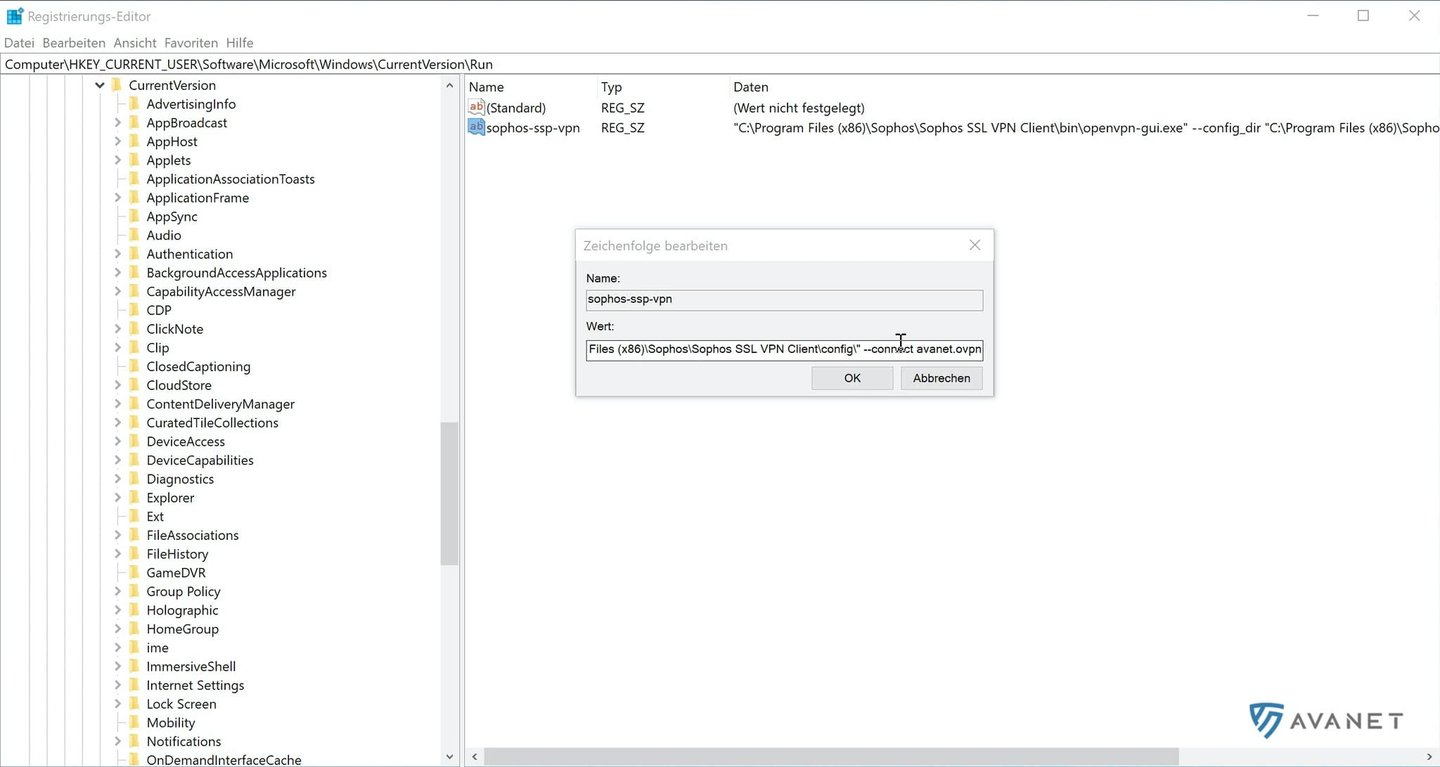The height and width of the screenshot is (767, 1440).
Task: Open the Hilfe menu
Action: pyautogui.click(x=240, y=43)
